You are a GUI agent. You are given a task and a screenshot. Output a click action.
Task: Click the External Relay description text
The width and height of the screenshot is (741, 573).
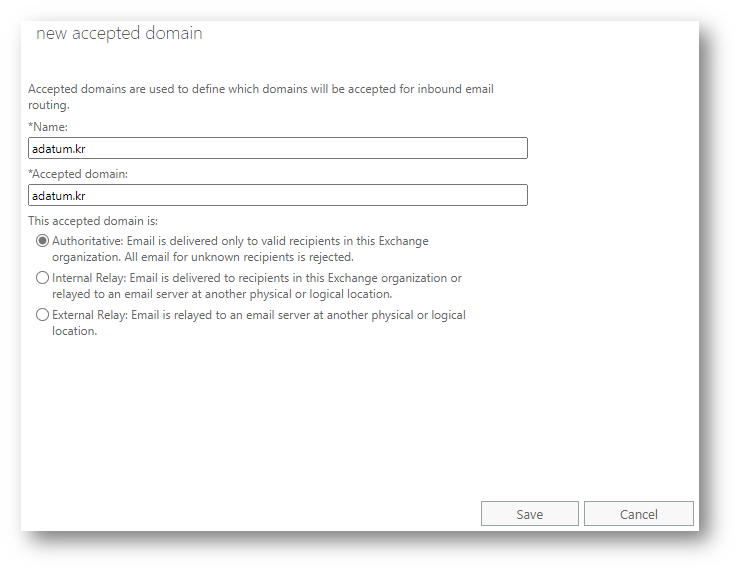[258, 323]
